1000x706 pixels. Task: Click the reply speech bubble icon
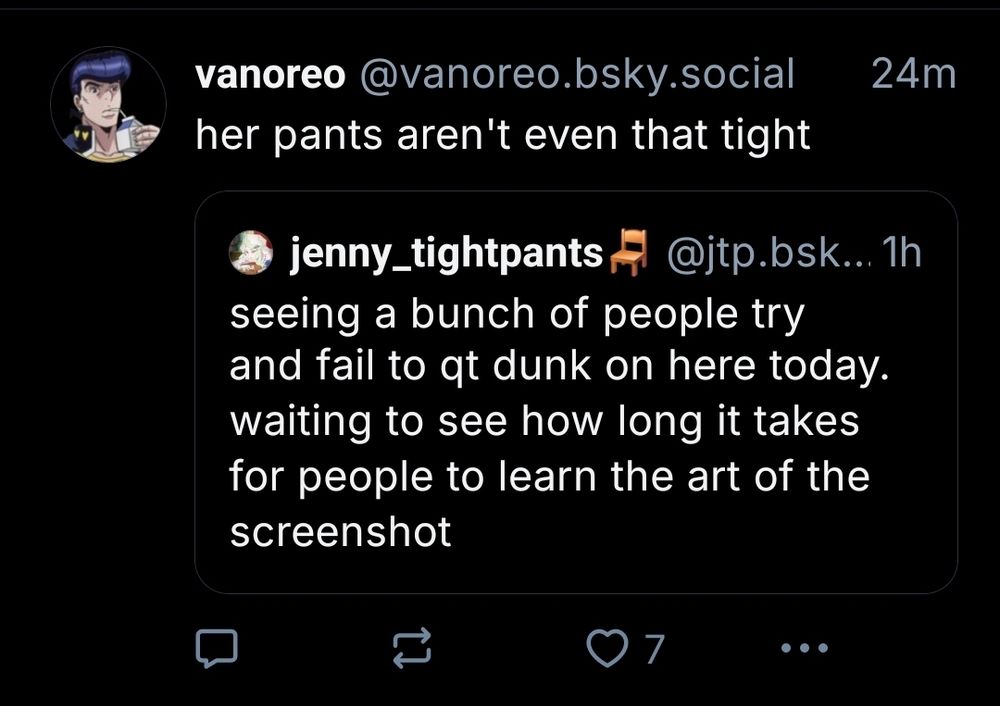[x=216, y=650]
